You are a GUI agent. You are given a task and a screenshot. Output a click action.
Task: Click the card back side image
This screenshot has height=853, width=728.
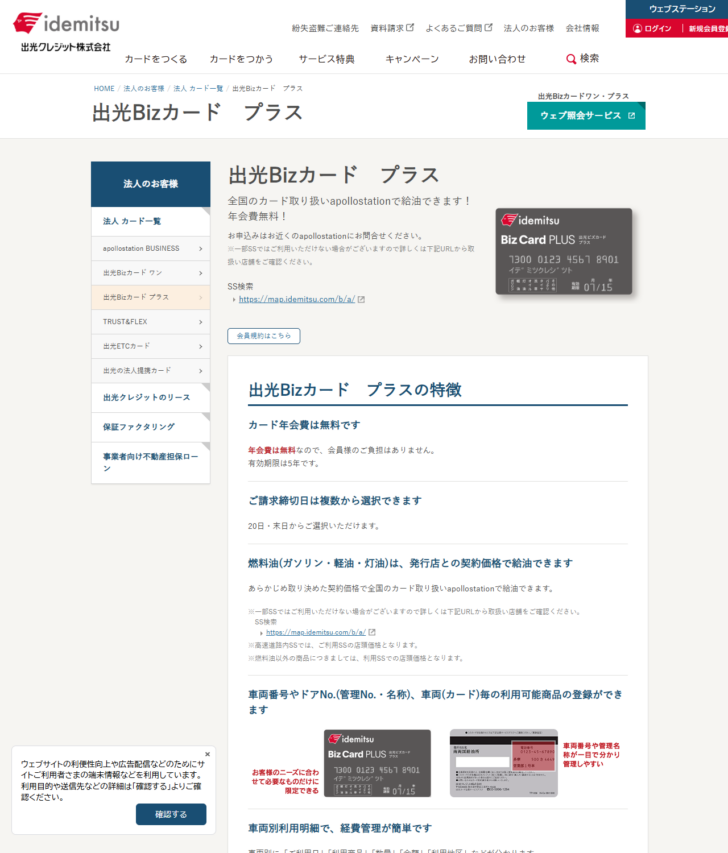click(x=504, y=763)
